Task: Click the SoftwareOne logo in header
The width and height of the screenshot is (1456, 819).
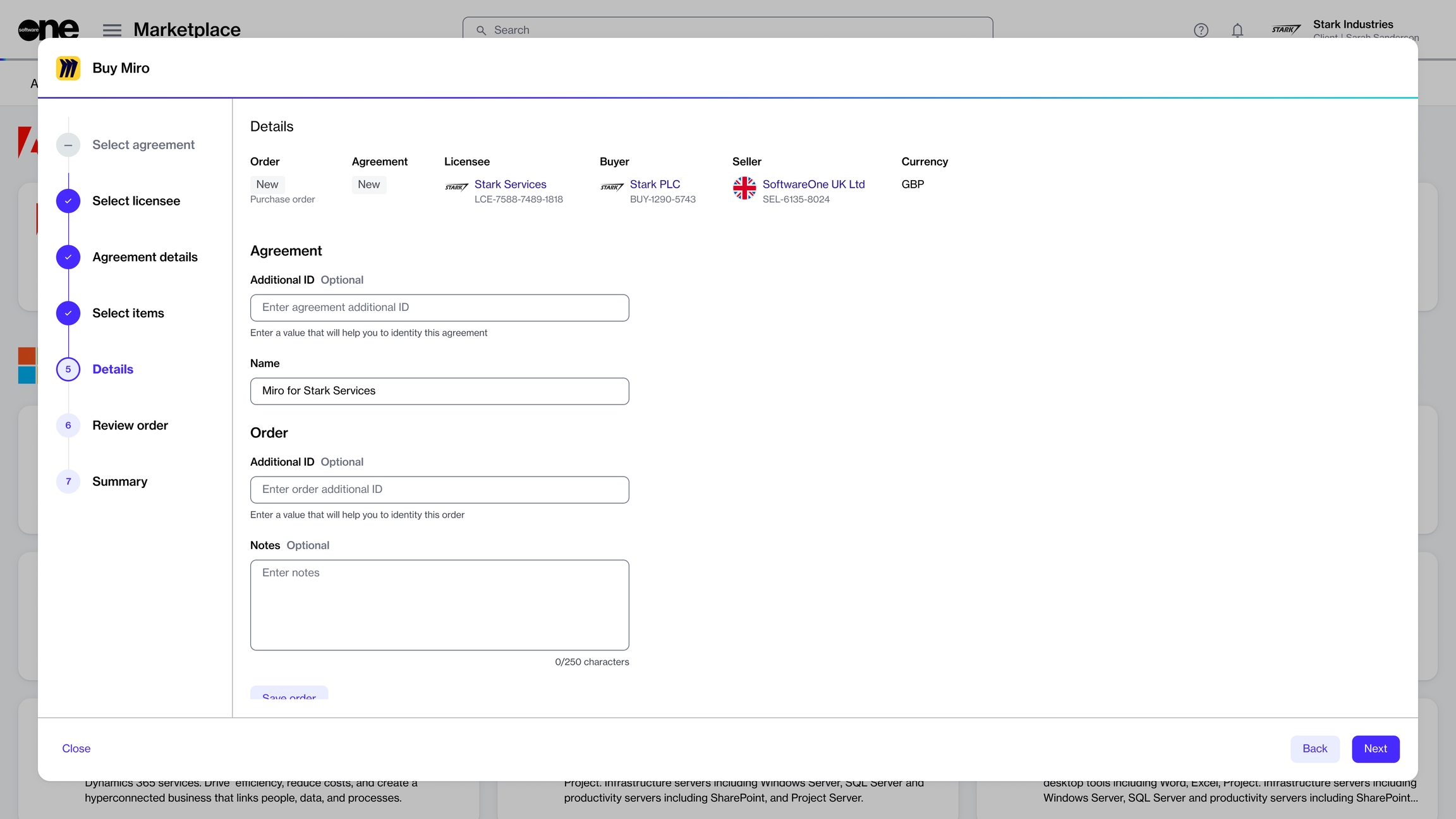Action: tap(48, 29)
